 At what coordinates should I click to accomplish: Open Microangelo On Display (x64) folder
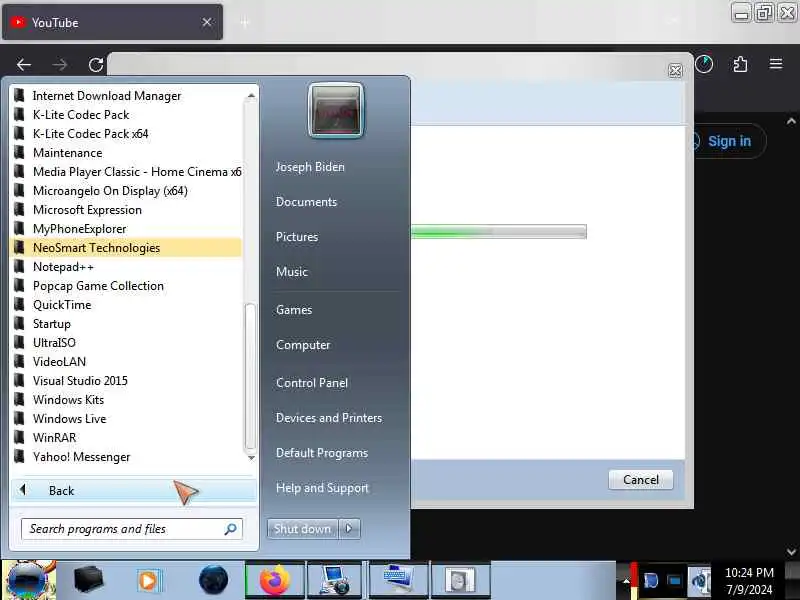click(x=126, y=191)
